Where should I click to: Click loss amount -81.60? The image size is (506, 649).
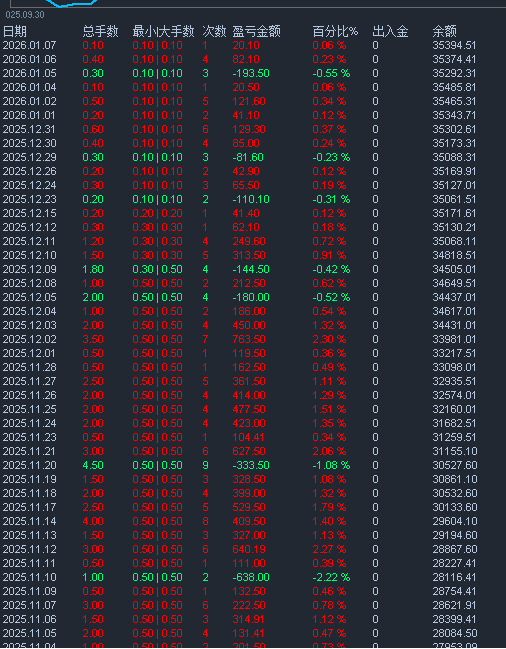pyautogui.click(x=248, y=157)
